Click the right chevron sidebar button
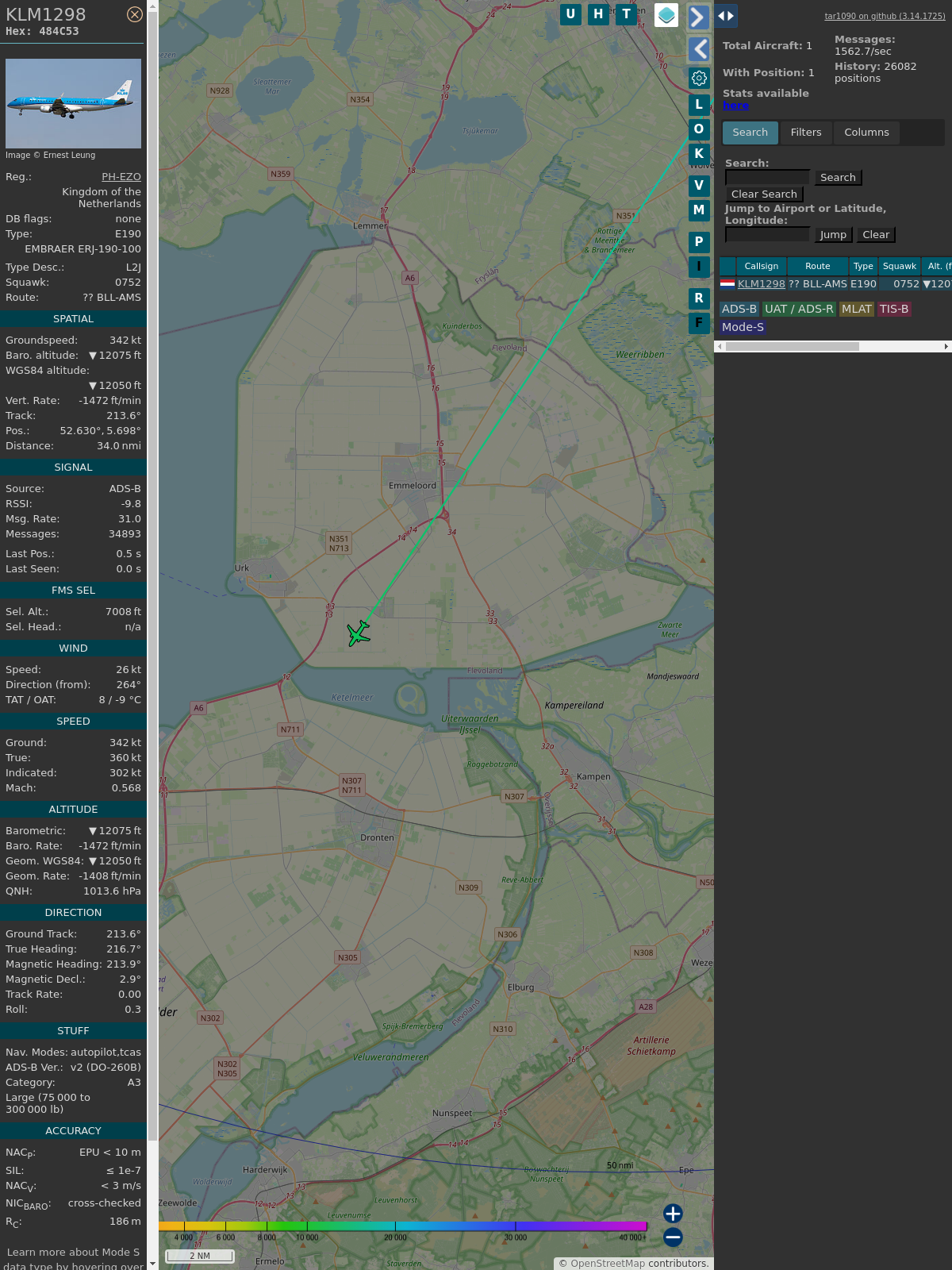Image resolution: width=952 pixels, height=1270 pixels. click(x=698, y=17)
